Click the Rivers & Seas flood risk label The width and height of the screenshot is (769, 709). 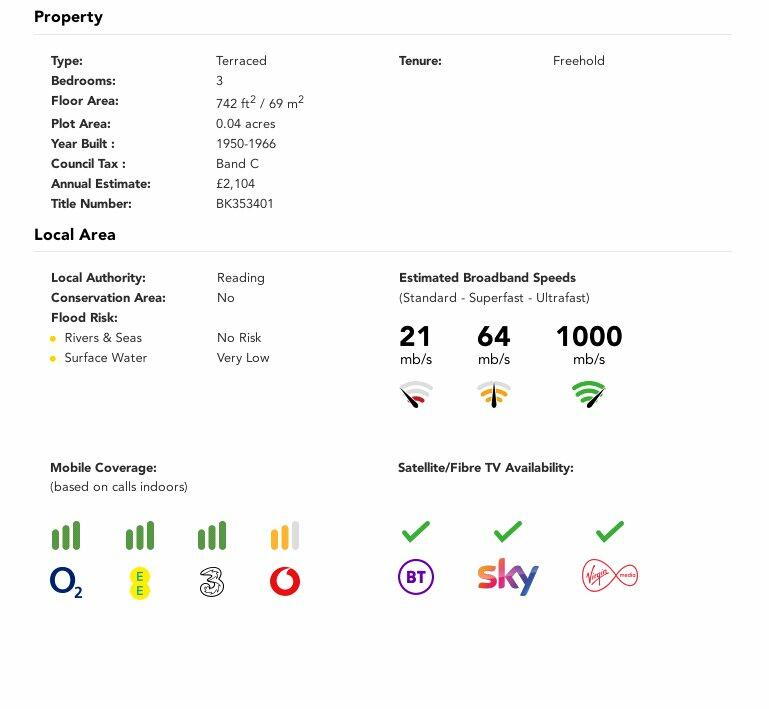(103, 338)
